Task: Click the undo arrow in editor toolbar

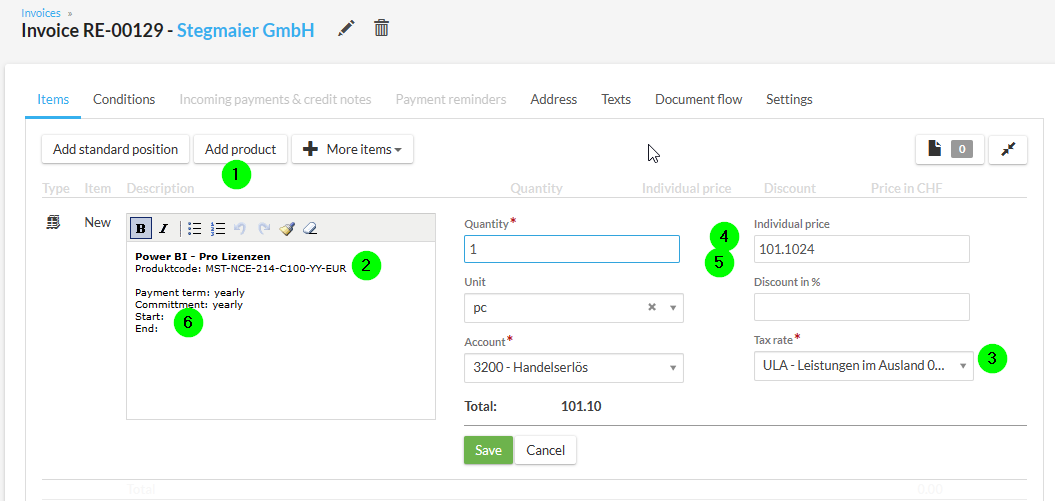Action: click(240, 229)
